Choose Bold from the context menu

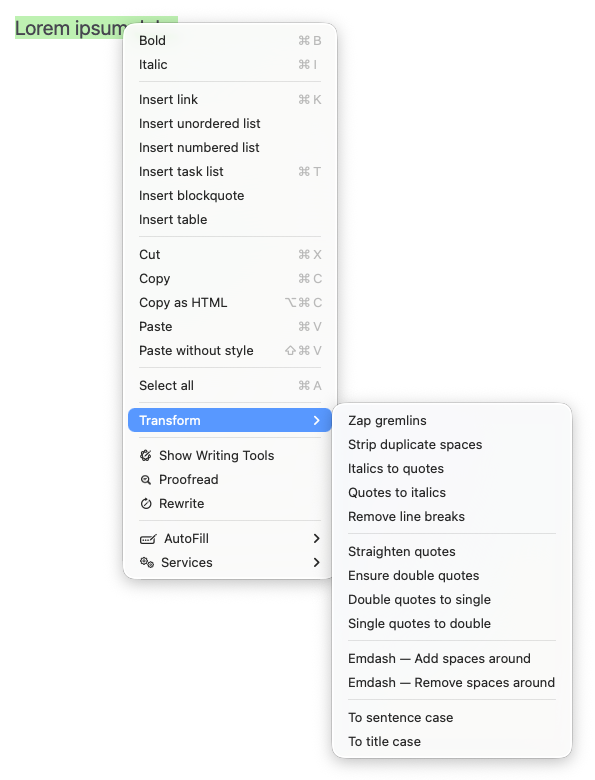pyautogui.click(x=230, y=40)
